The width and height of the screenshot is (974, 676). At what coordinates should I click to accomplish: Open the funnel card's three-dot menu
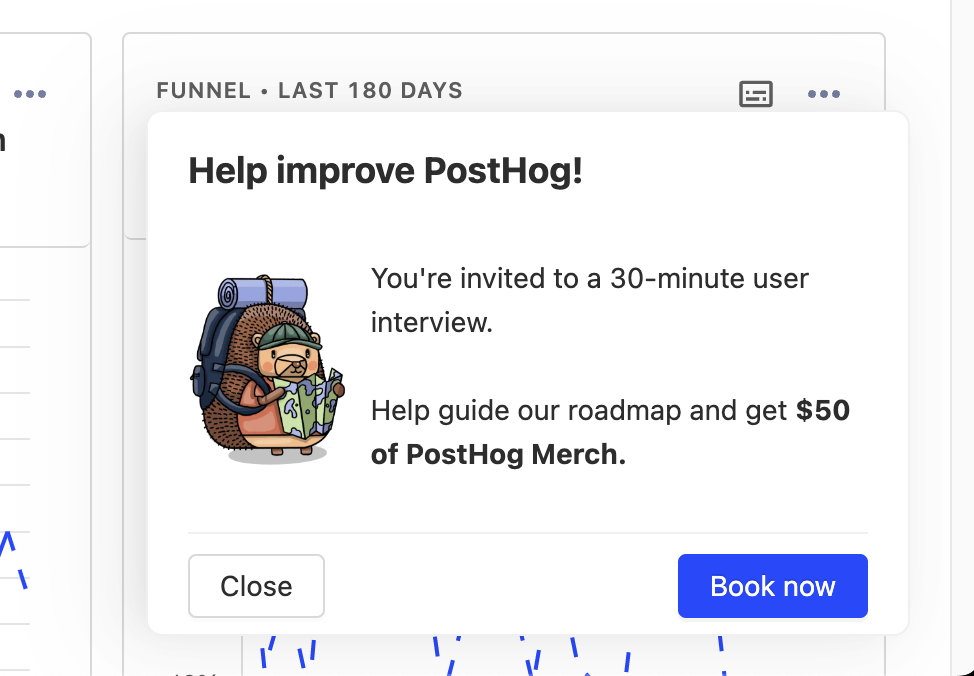tap(823, 94)
